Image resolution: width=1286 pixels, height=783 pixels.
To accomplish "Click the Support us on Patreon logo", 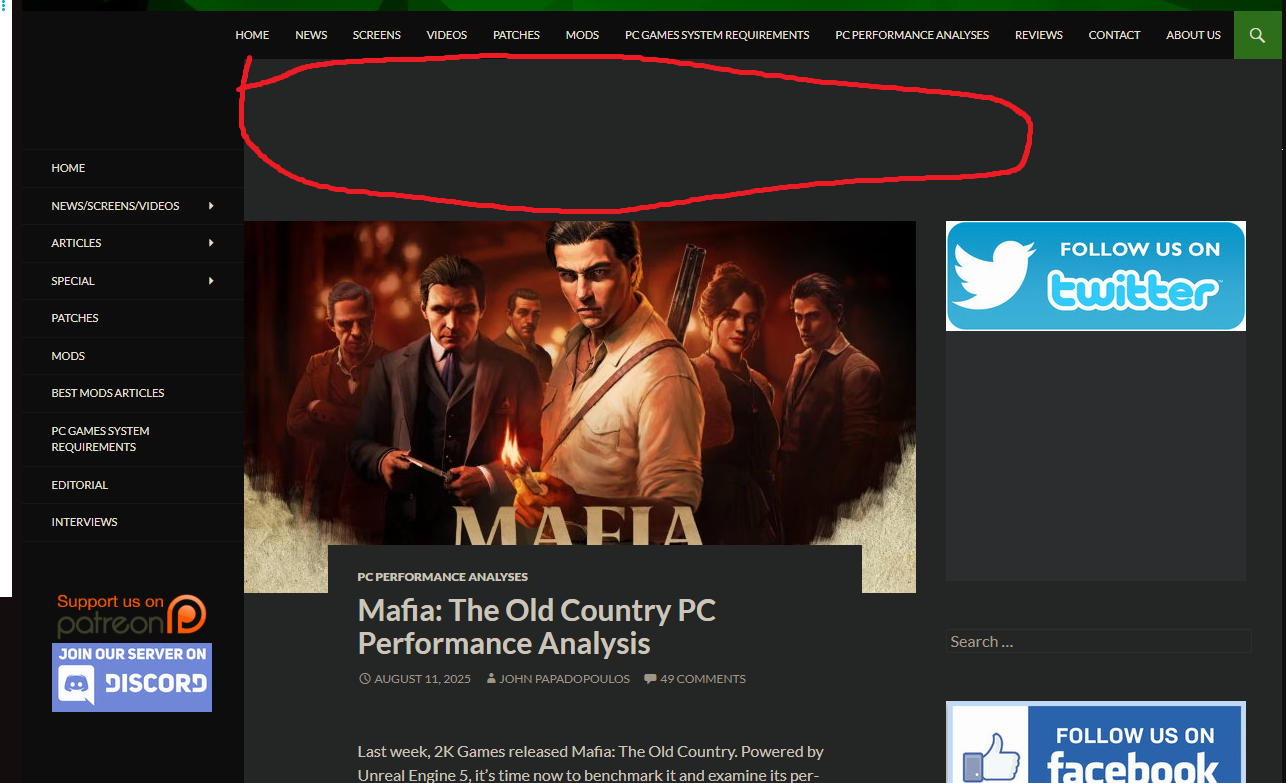I will coord(131,615).
